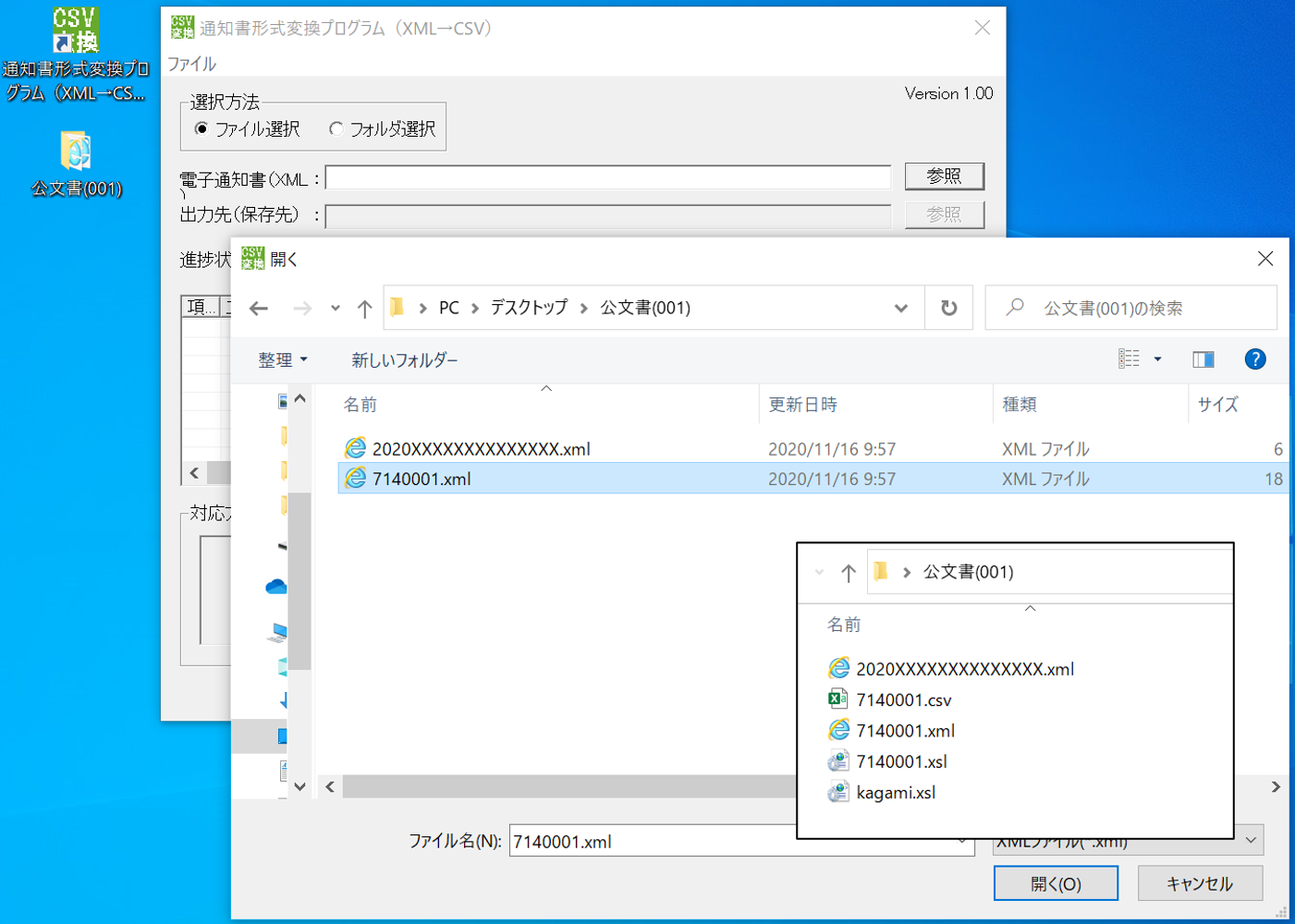Select the 2020XXXXXXXXXXXXXX.xml file
The height and width of the screenshot is (924, 1295).
tap(481, 449)
